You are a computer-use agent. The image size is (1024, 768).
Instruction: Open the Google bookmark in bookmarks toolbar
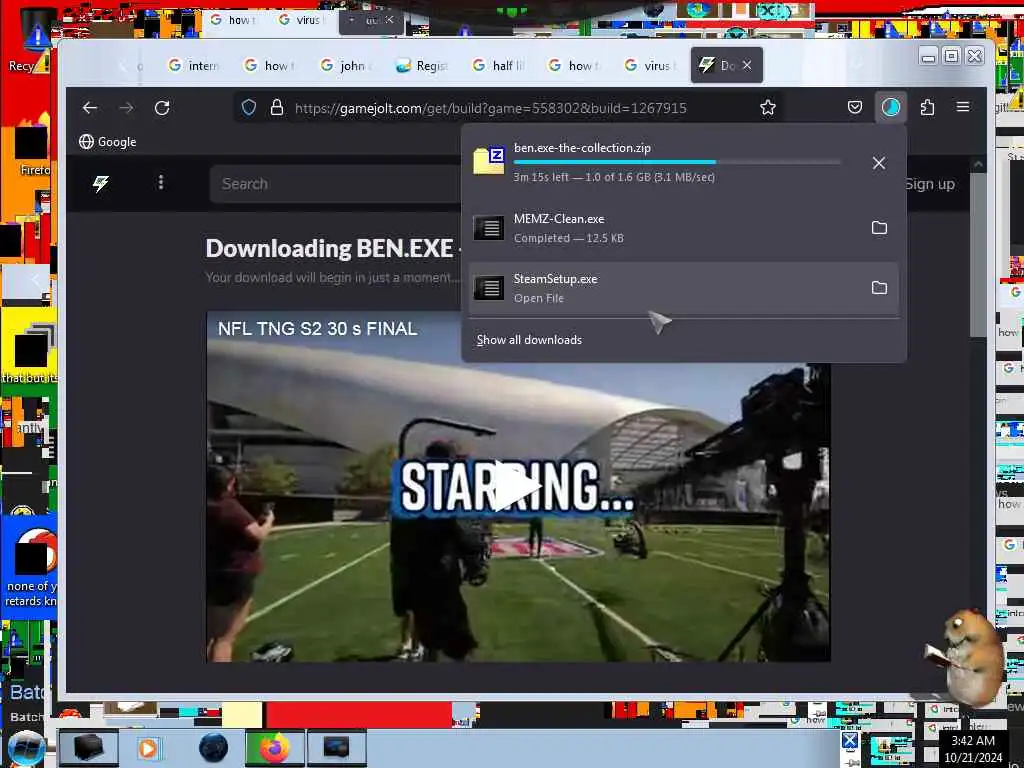[x=108, y=142]
